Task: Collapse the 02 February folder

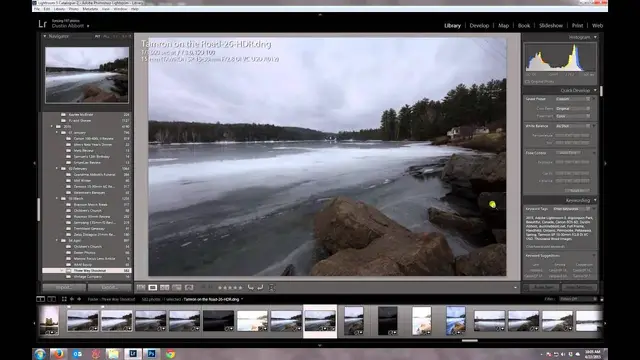Action: coord(57,169)
